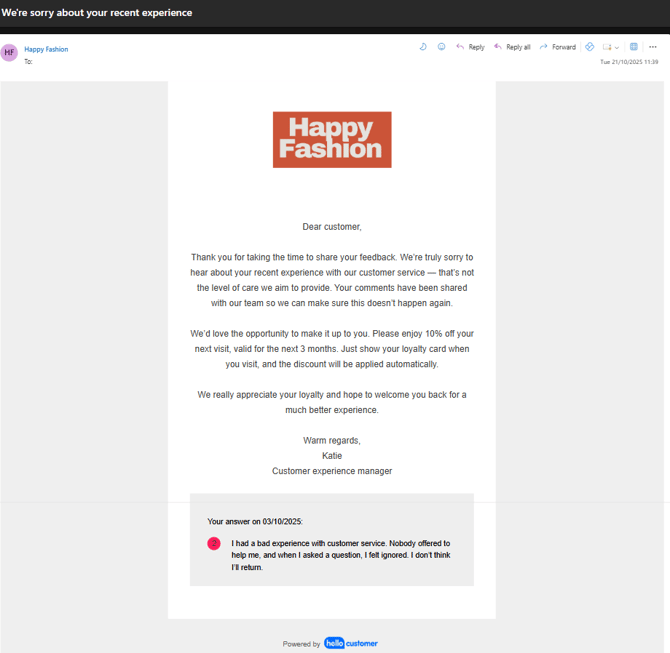Click the received timestamp Tue 21/10/2025
670x653 pixels.
[629, 62]
